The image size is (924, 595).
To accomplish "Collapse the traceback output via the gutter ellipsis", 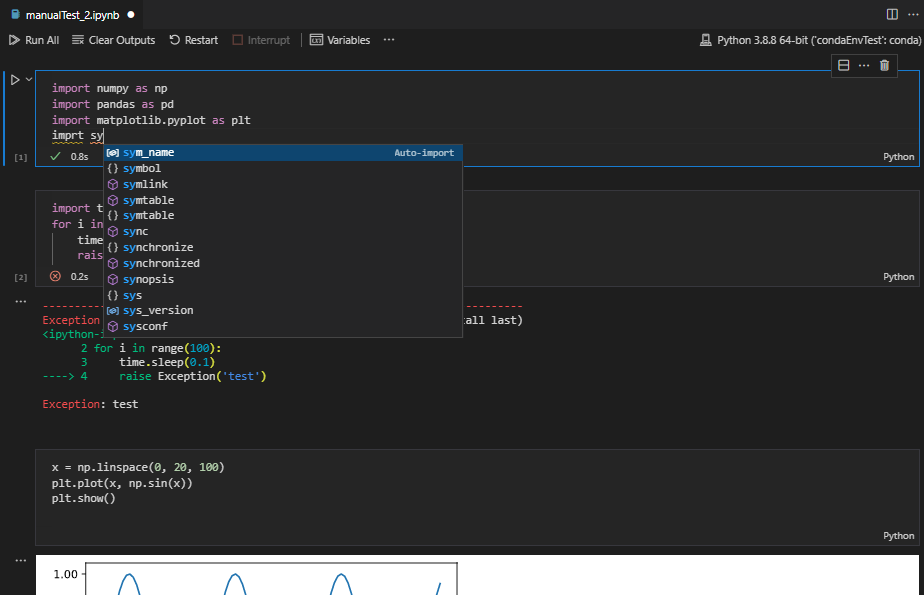I will [21, 299].
